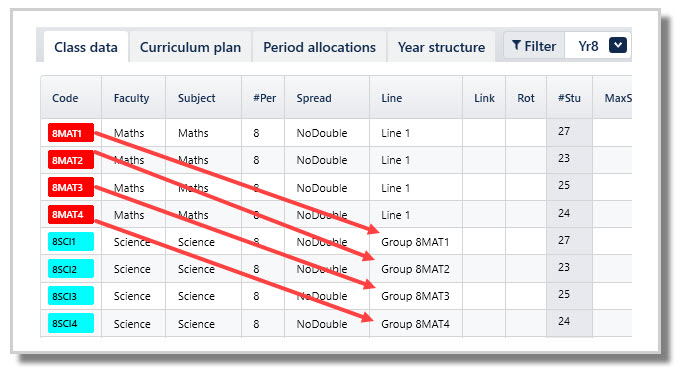Click the #Stu column header

pos(569,98)
